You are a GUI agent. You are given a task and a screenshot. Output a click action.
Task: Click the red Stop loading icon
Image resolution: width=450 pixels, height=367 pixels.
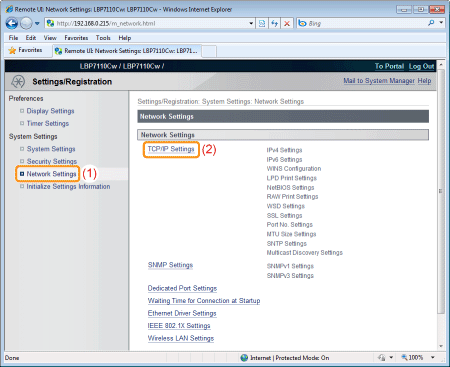pos(287,23)
